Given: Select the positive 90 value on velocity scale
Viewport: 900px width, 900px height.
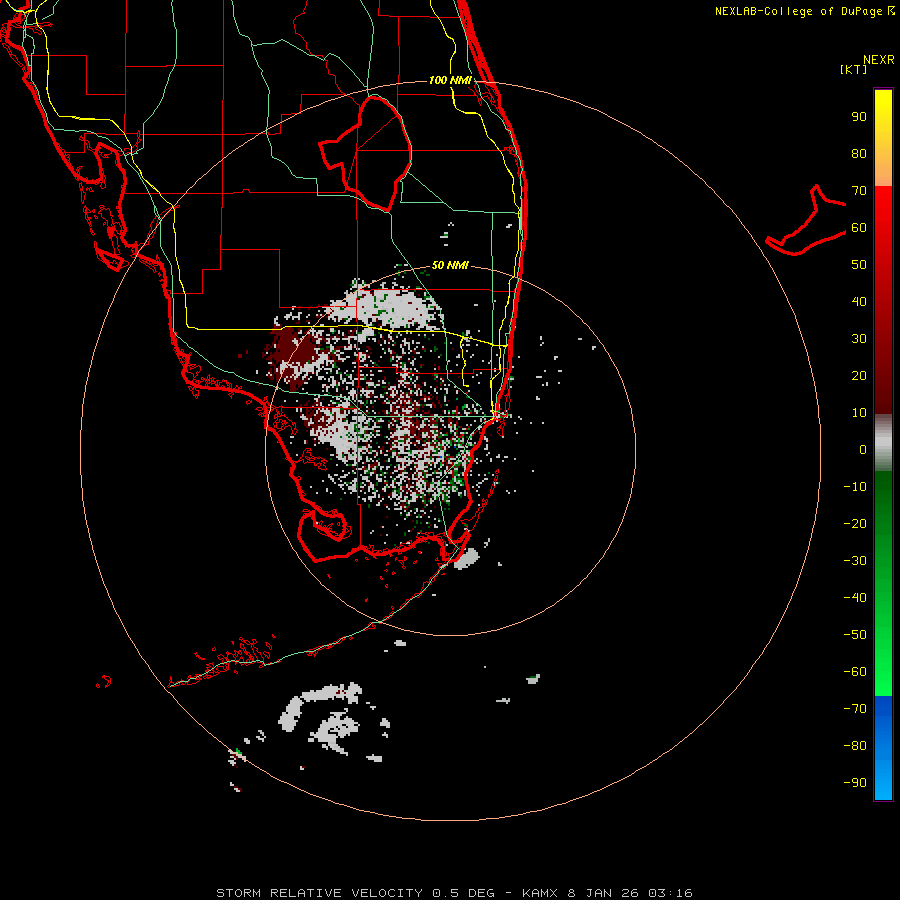Looking at the screenshot, I should pyautogui.click(x=859, y=117).
